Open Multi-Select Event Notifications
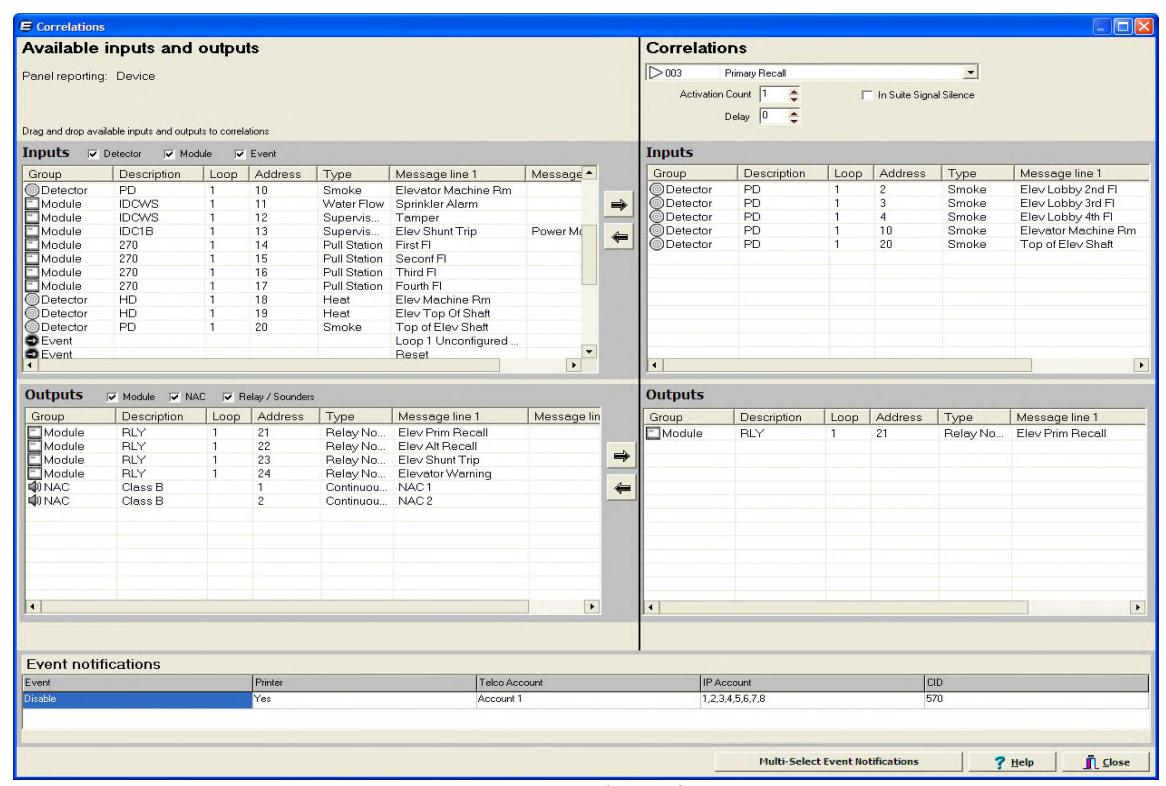Viewport: 1166px width, 786px height. click(x=839, y=761)
